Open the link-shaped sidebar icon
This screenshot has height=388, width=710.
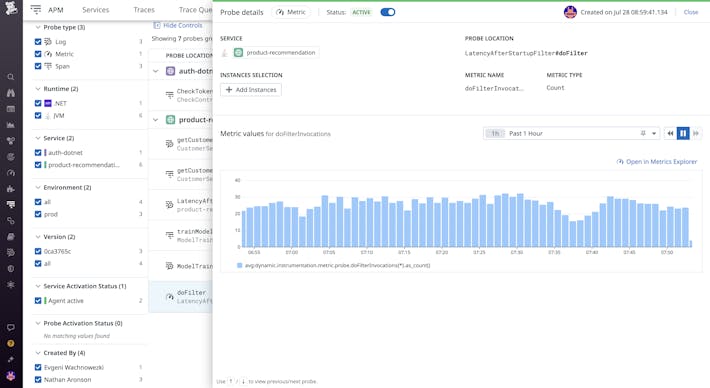point(10,221)
